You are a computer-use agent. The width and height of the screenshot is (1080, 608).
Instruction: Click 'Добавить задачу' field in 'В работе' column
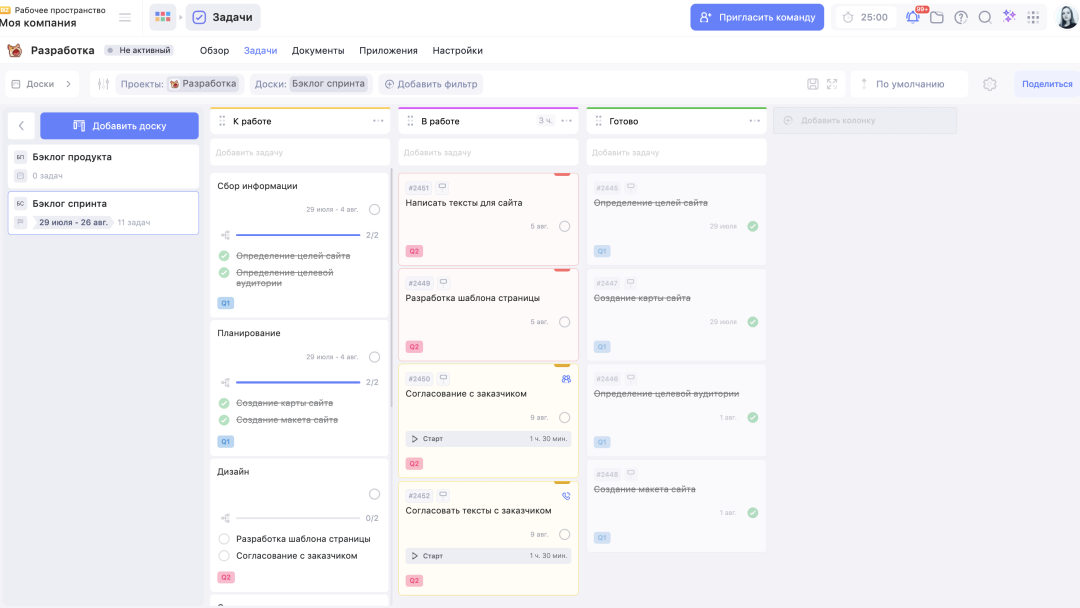tap(488, 152)
